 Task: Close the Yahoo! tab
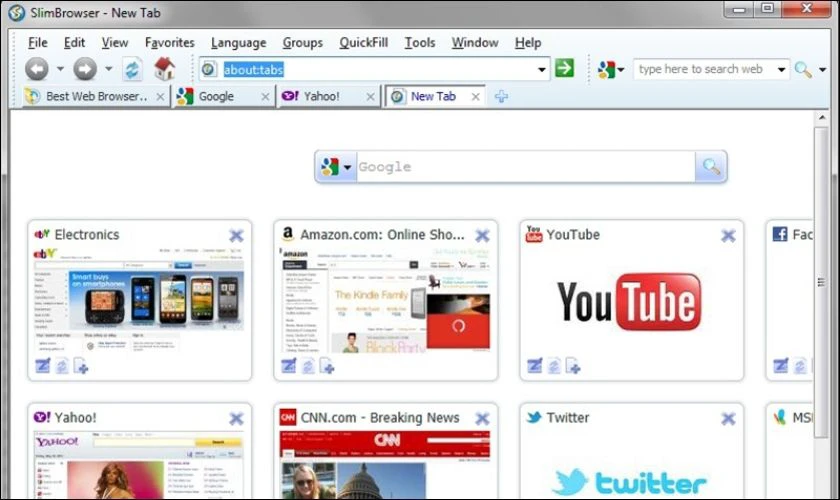[370, 97]
